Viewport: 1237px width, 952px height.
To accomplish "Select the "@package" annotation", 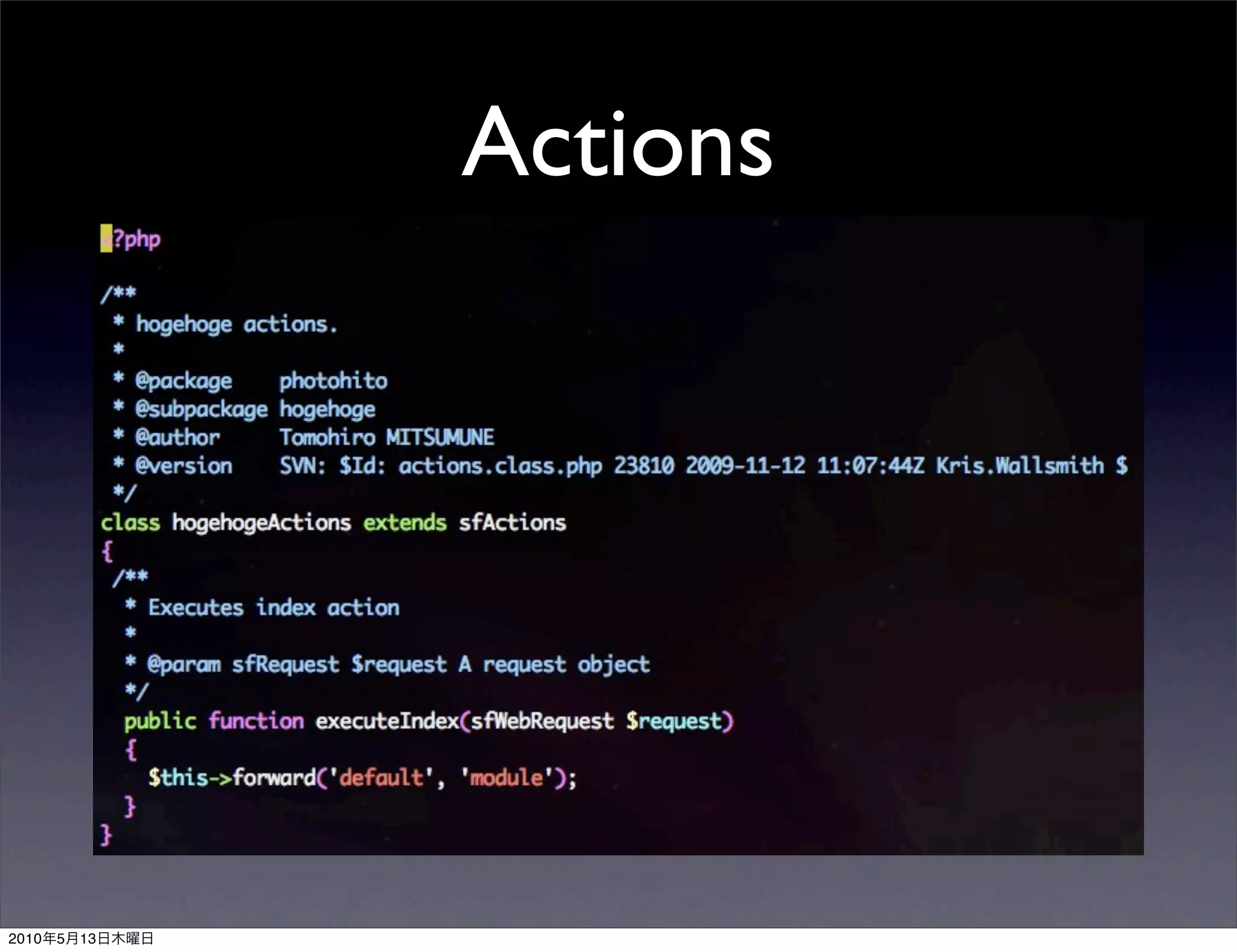I will point(184,381).
